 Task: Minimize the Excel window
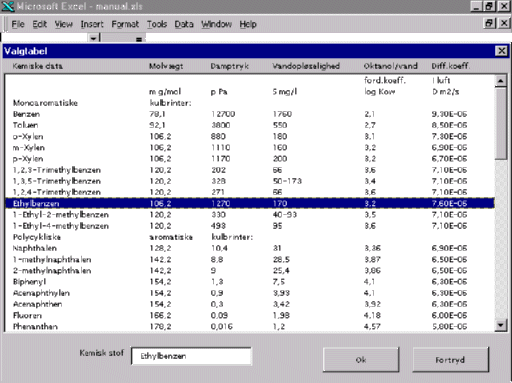pos(476,6)
